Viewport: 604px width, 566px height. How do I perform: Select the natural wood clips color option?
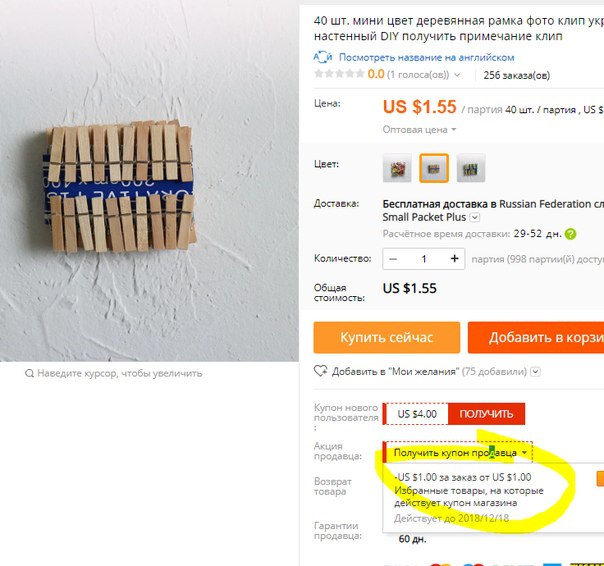(x=434, y=168)
